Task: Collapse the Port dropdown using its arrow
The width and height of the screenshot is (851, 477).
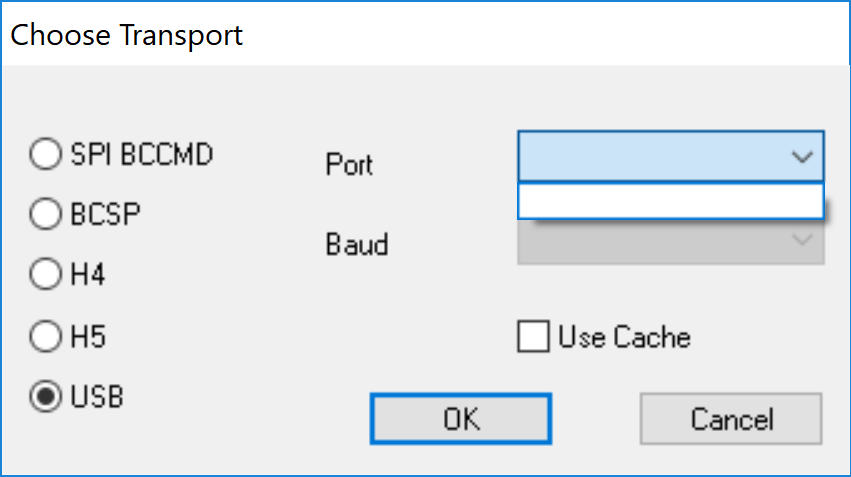Action: click(x=801, y=157)
